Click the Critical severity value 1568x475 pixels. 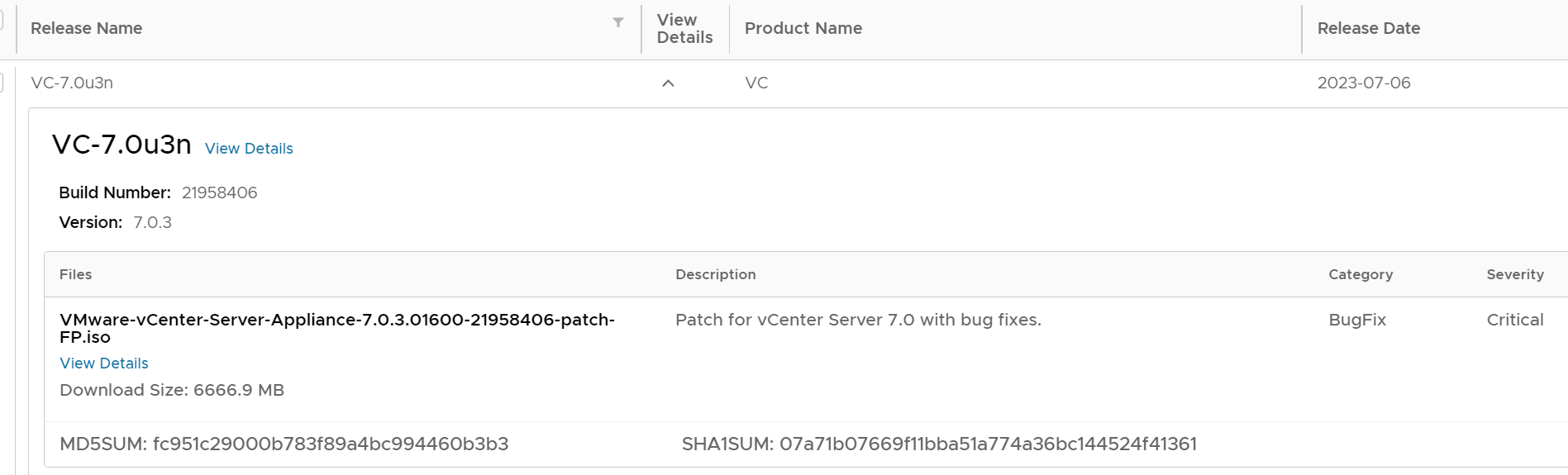tap(1514, 320)
